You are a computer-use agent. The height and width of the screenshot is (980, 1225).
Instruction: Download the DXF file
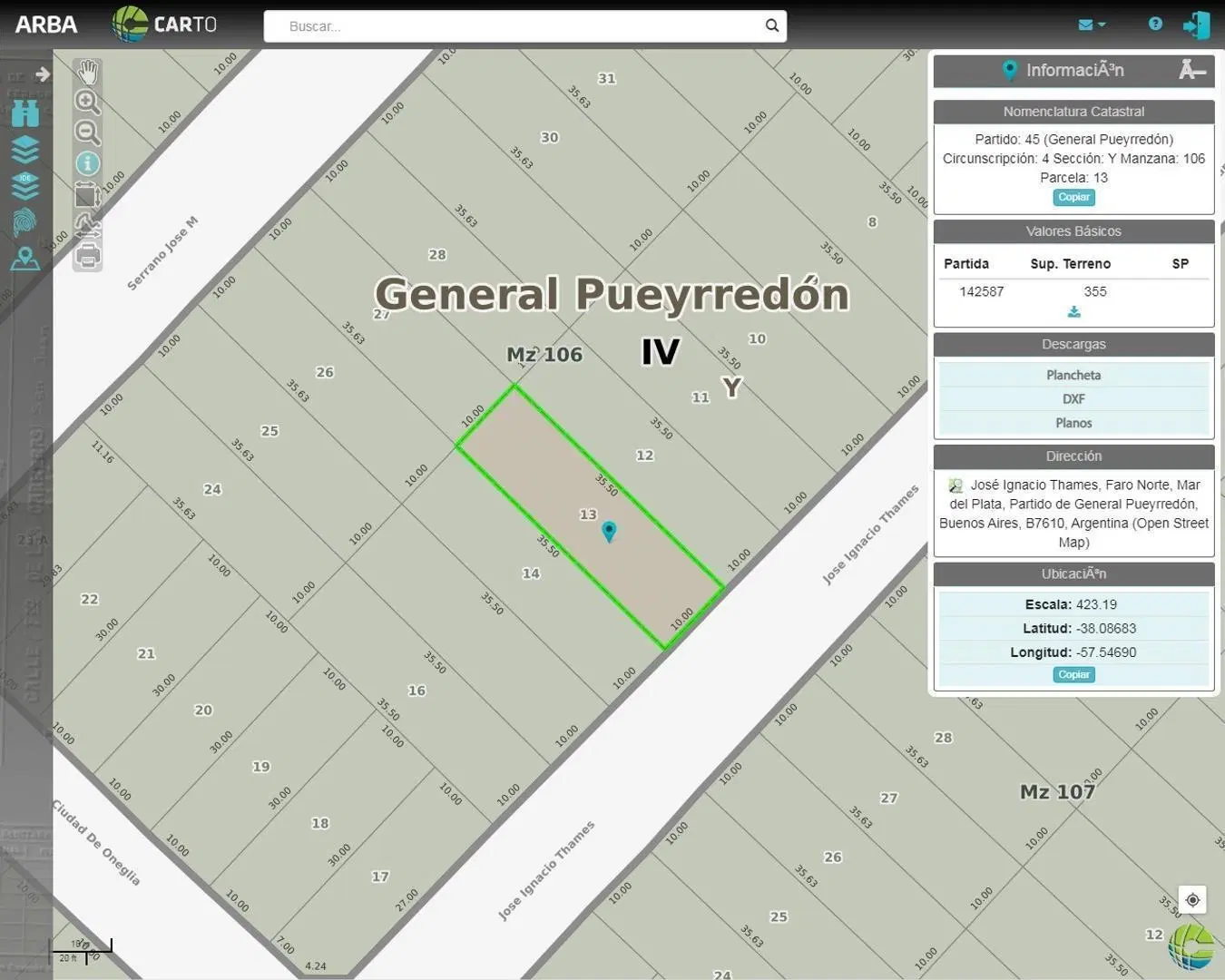pos(1073,398)
